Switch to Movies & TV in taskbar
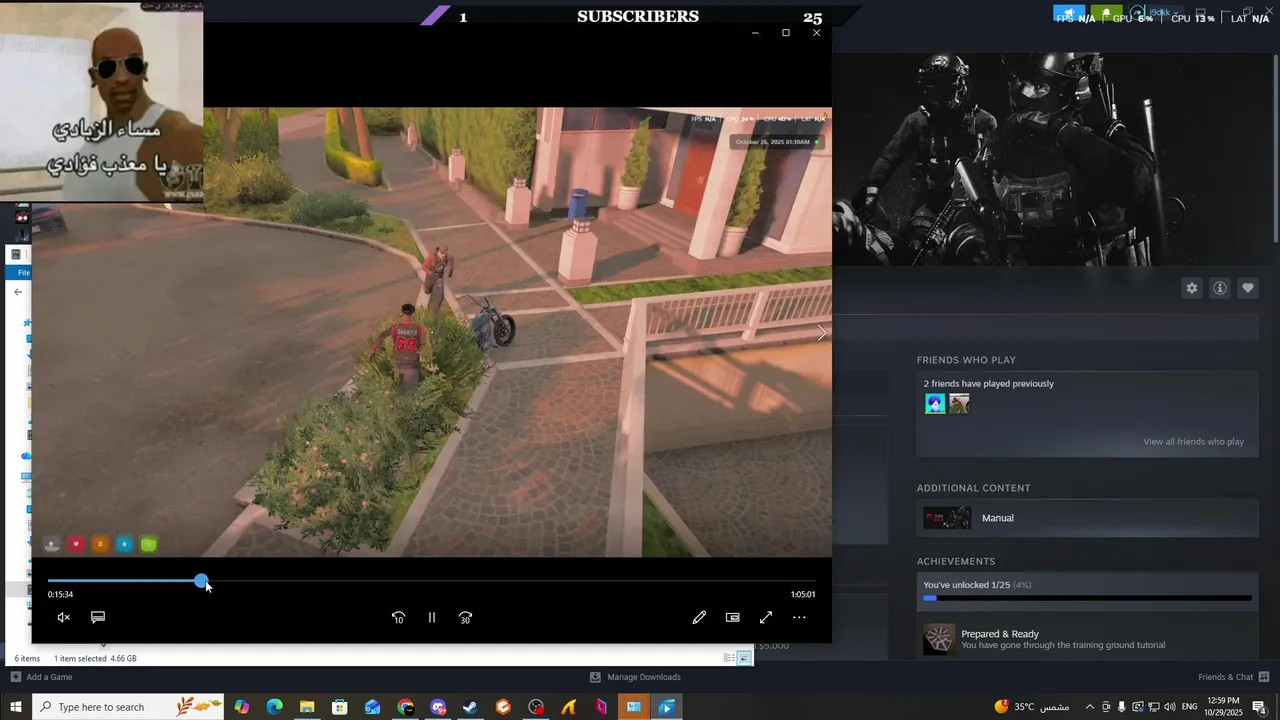The image size is (1280, 720). (667, 707)
